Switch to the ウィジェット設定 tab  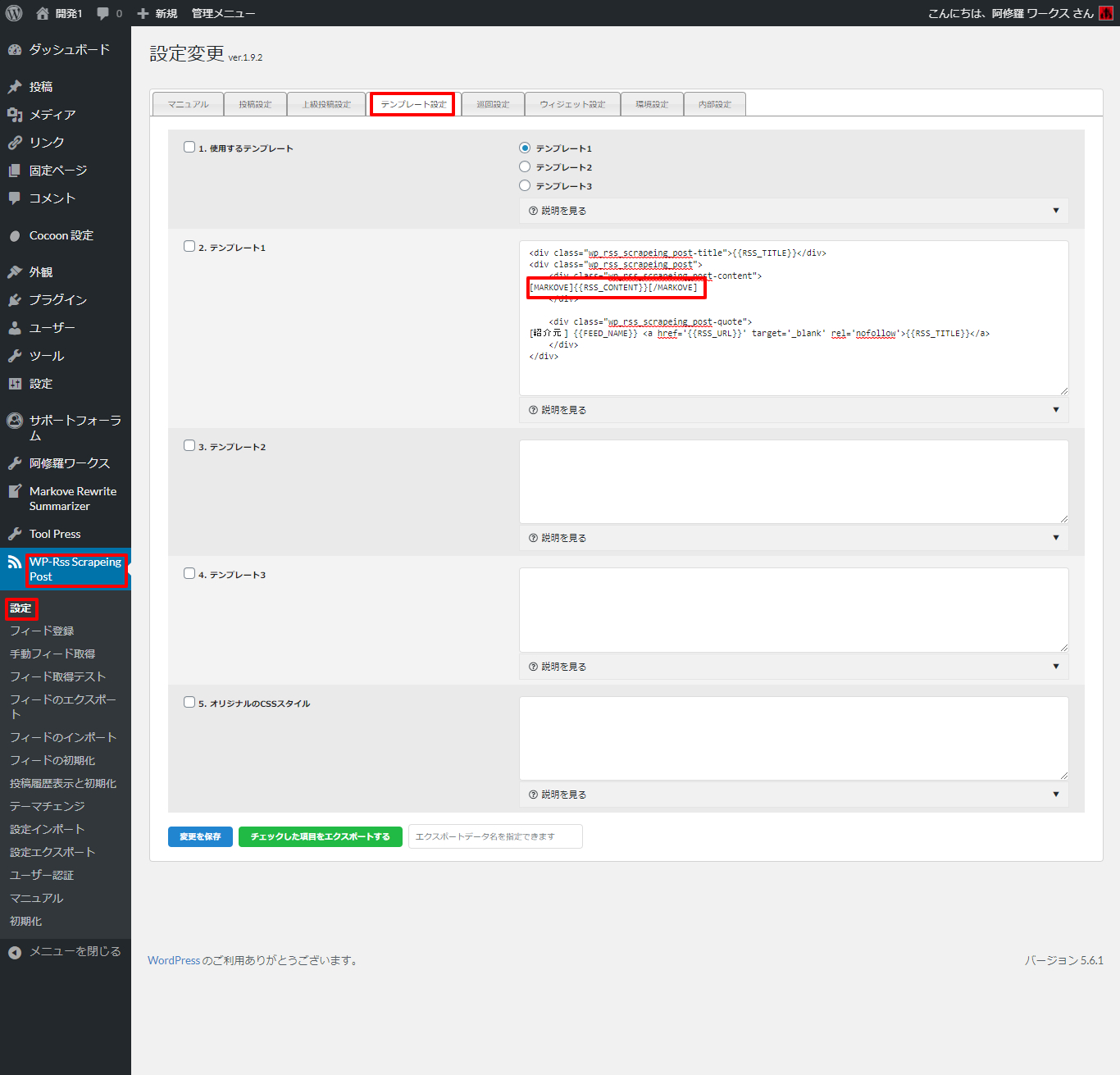click(x=572, y=104)
